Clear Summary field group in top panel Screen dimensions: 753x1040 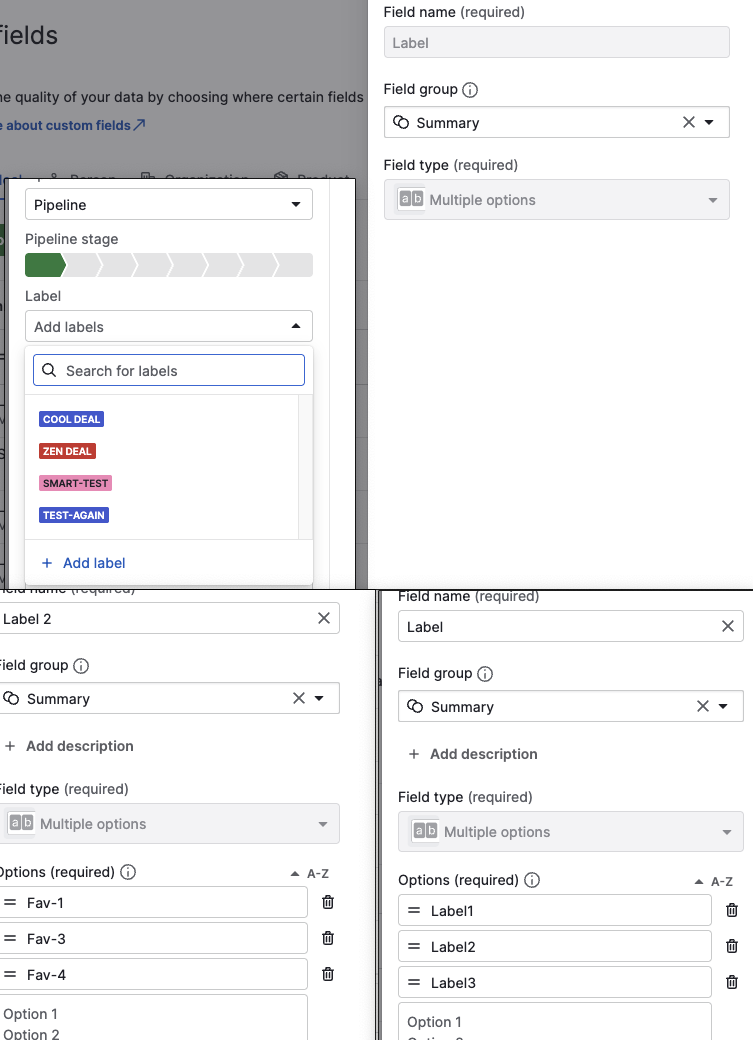[x=689, y=122]
